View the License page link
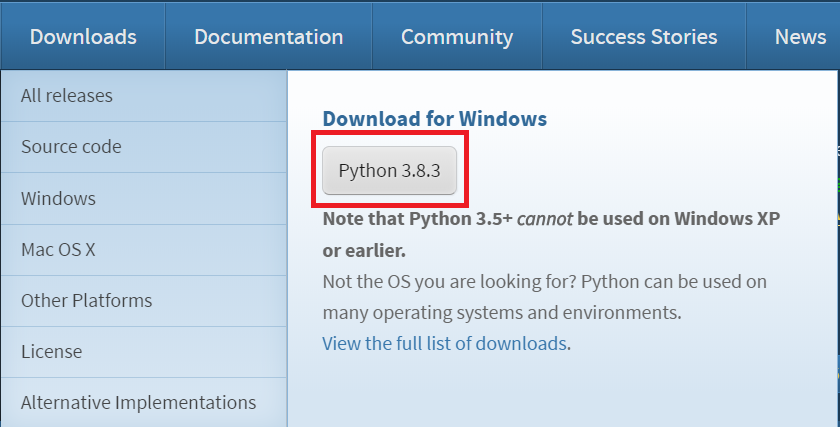 tap(51, 352)
